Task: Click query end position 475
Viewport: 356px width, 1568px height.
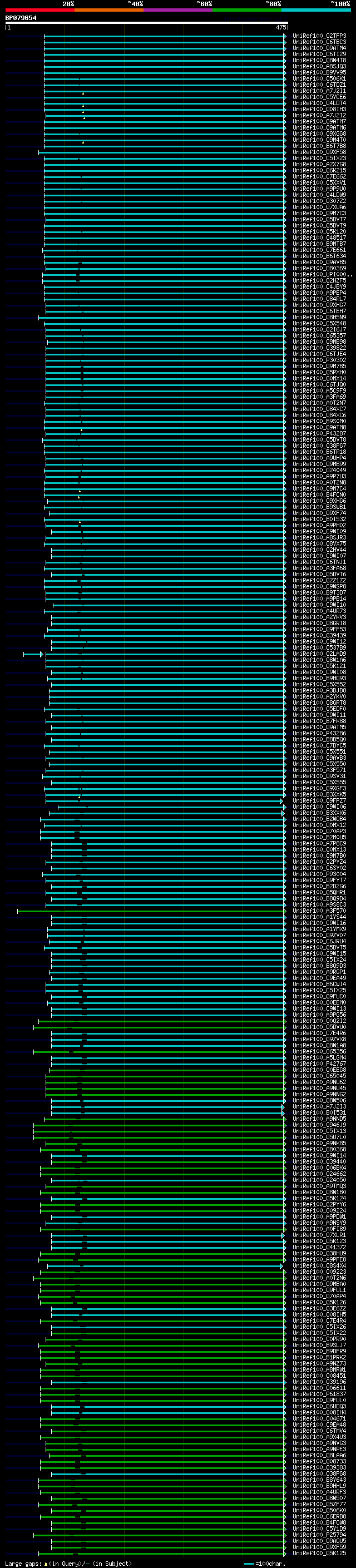Action: click(280, 27)
